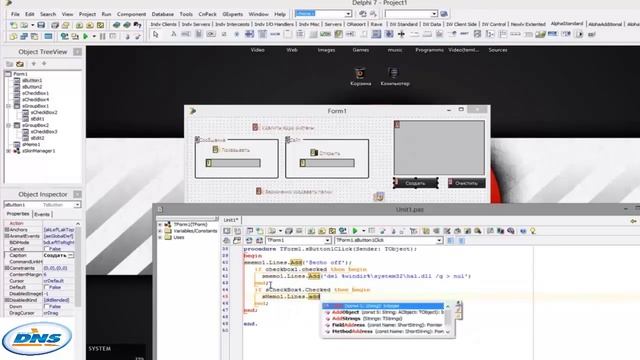Viewport: 640px width, 360px height.
Task: Open the Project menu
Action: point(87,14)
